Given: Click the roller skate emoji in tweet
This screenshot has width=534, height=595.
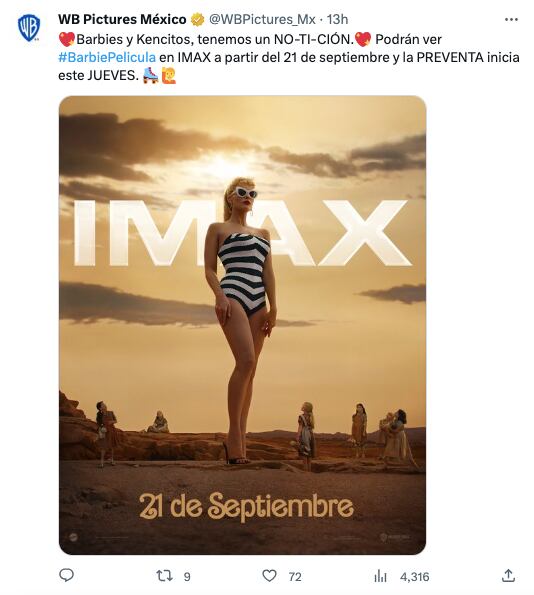Looking at the screenshot, I should [150, 76].
